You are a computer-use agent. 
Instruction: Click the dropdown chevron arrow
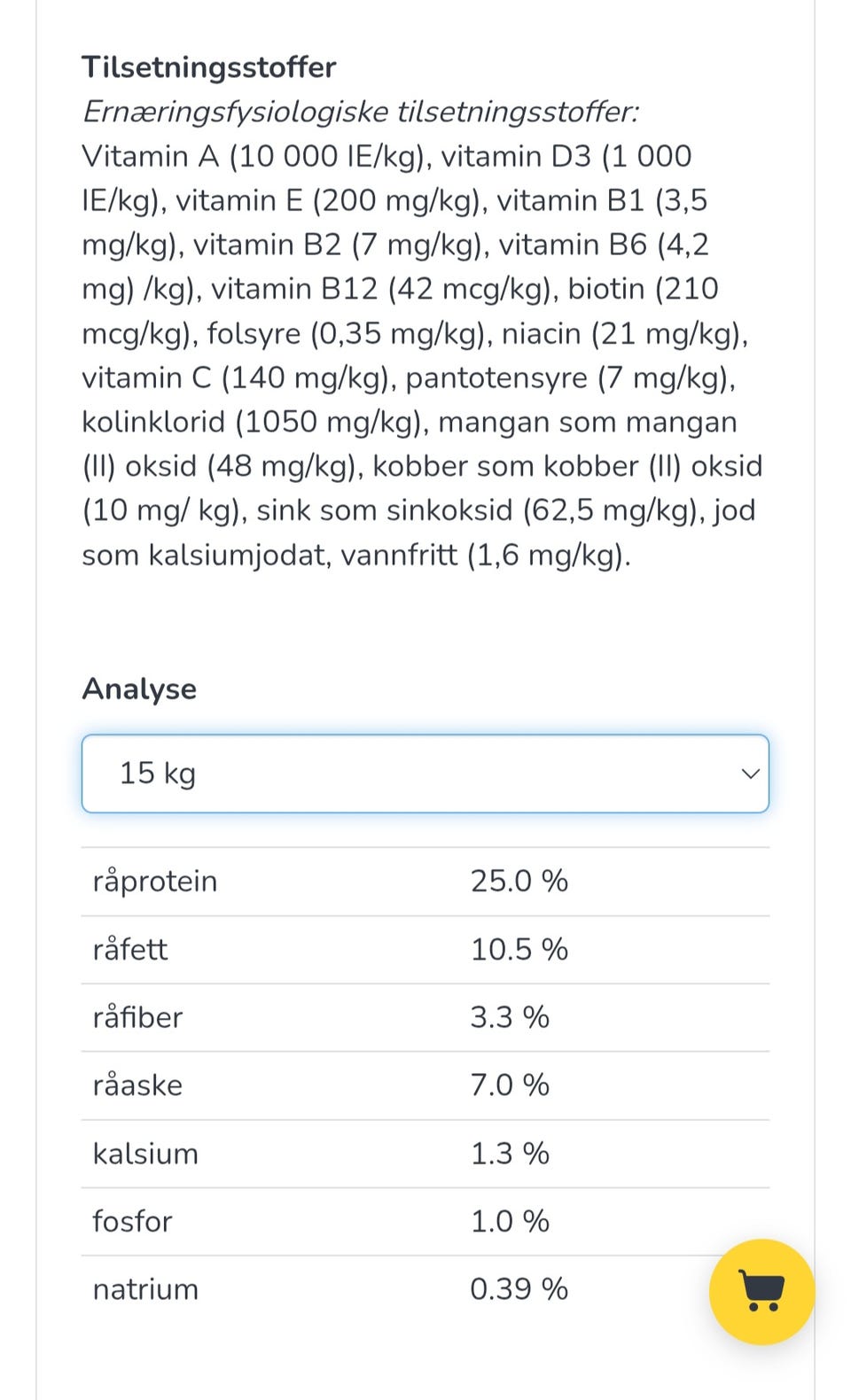pyautogui.click(x=750, y=774)
